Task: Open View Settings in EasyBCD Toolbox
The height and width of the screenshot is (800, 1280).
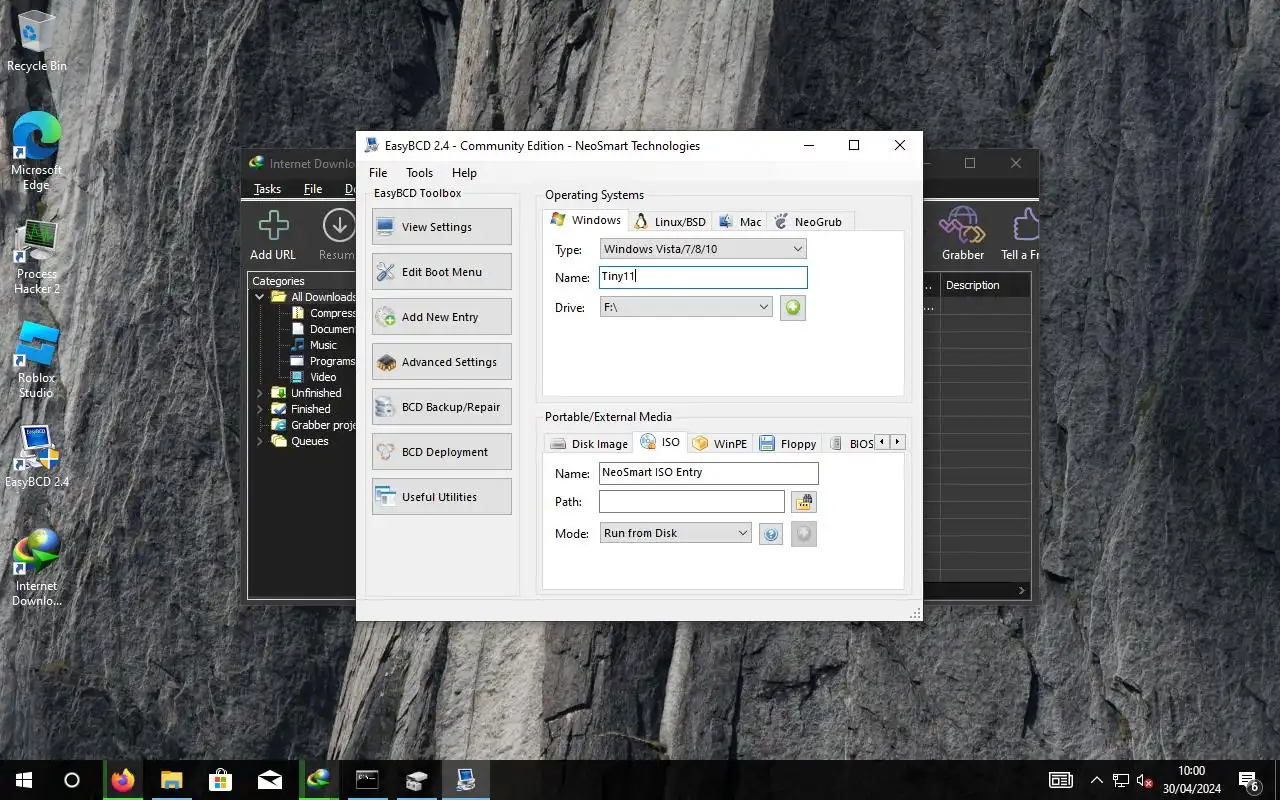Action: pyautogui.click(x=441, y=227)
